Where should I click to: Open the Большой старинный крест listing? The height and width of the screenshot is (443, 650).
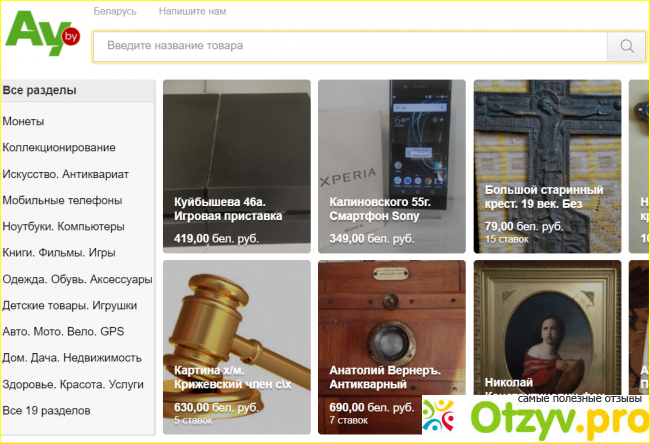tap(547, 167)
